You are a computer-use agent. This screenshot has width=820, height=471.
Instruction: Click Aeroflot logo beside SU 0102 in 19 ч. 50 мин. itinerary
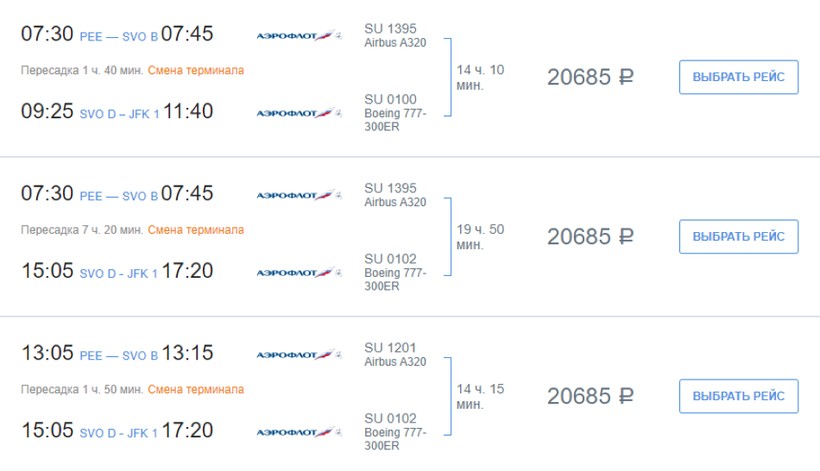click(x=299, y=272)
